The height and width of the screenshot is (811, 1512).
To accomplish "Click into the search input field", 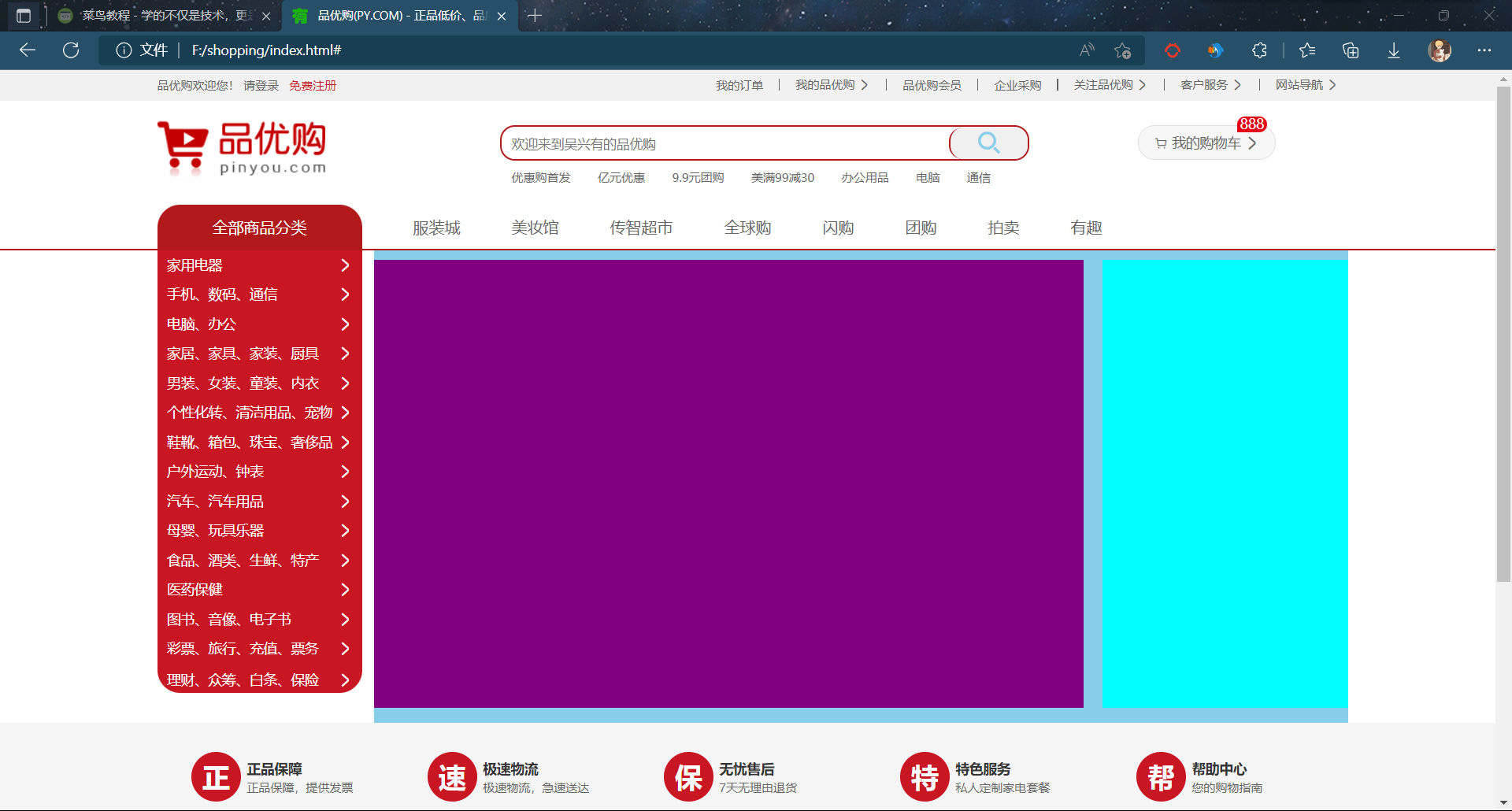I will (x=724, y=144).
